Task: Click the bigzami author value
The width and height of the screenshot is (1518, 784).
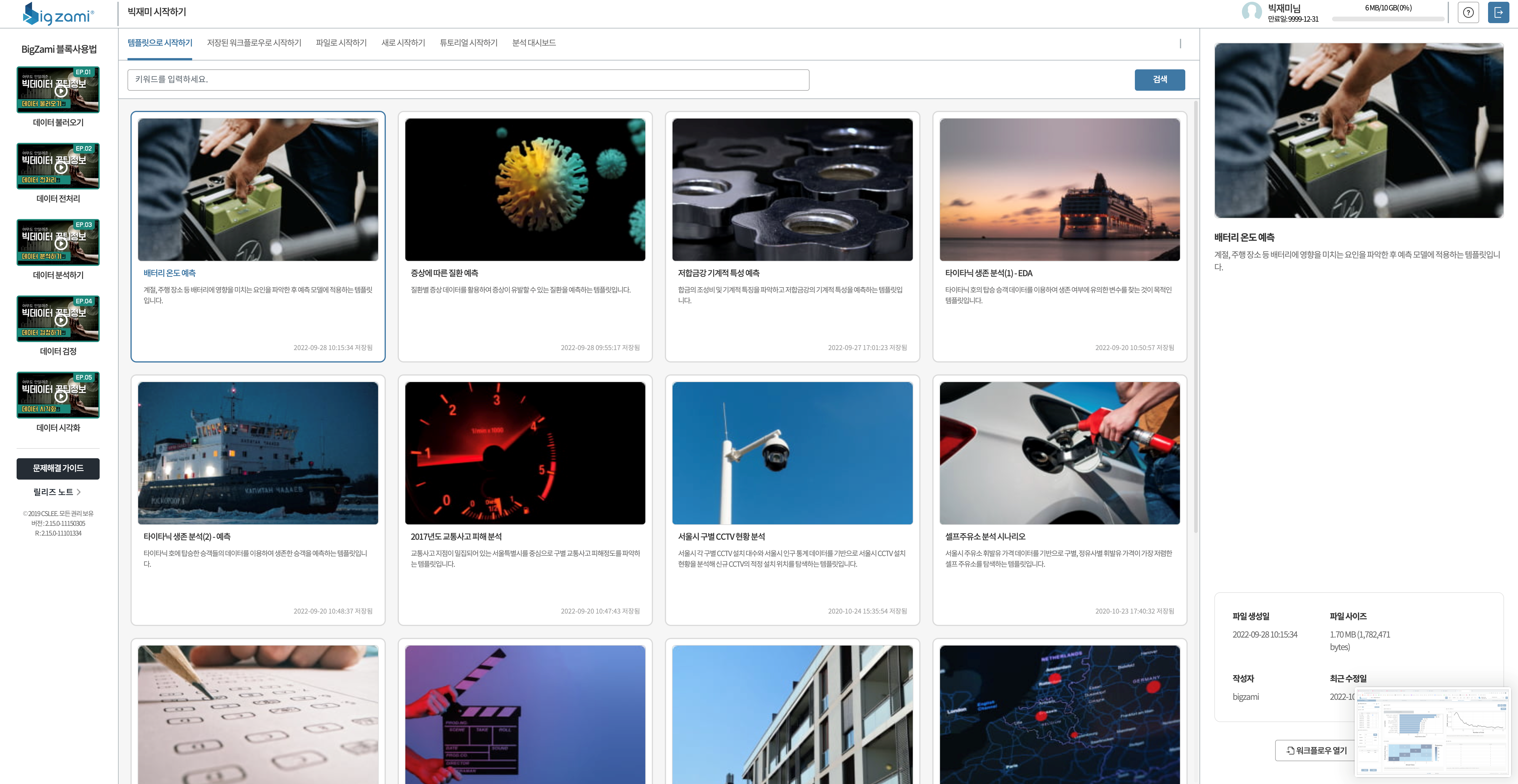Action: [1245, 697]
